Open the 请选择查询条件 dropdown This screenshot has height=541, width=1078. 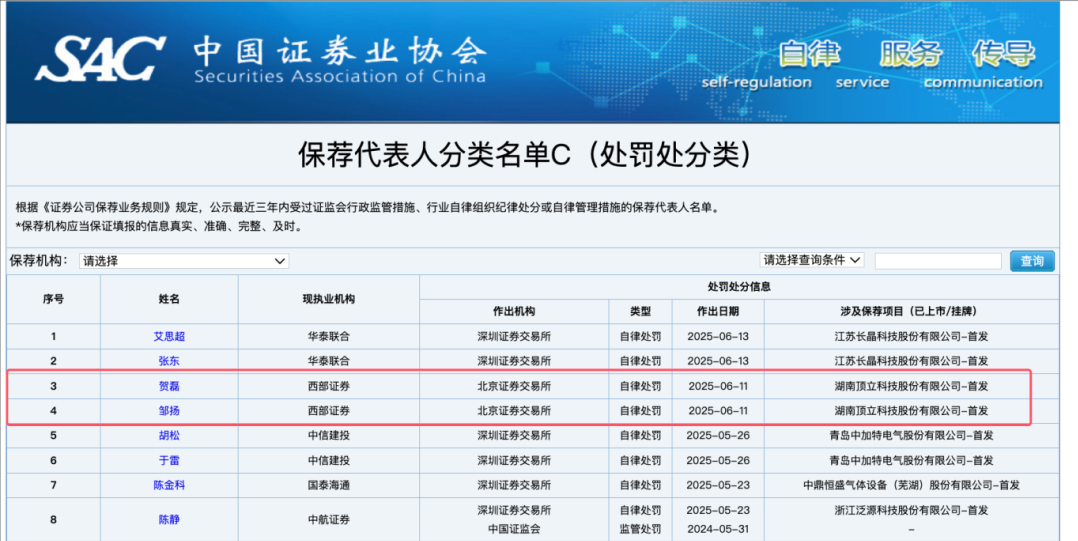coord(812,261)
